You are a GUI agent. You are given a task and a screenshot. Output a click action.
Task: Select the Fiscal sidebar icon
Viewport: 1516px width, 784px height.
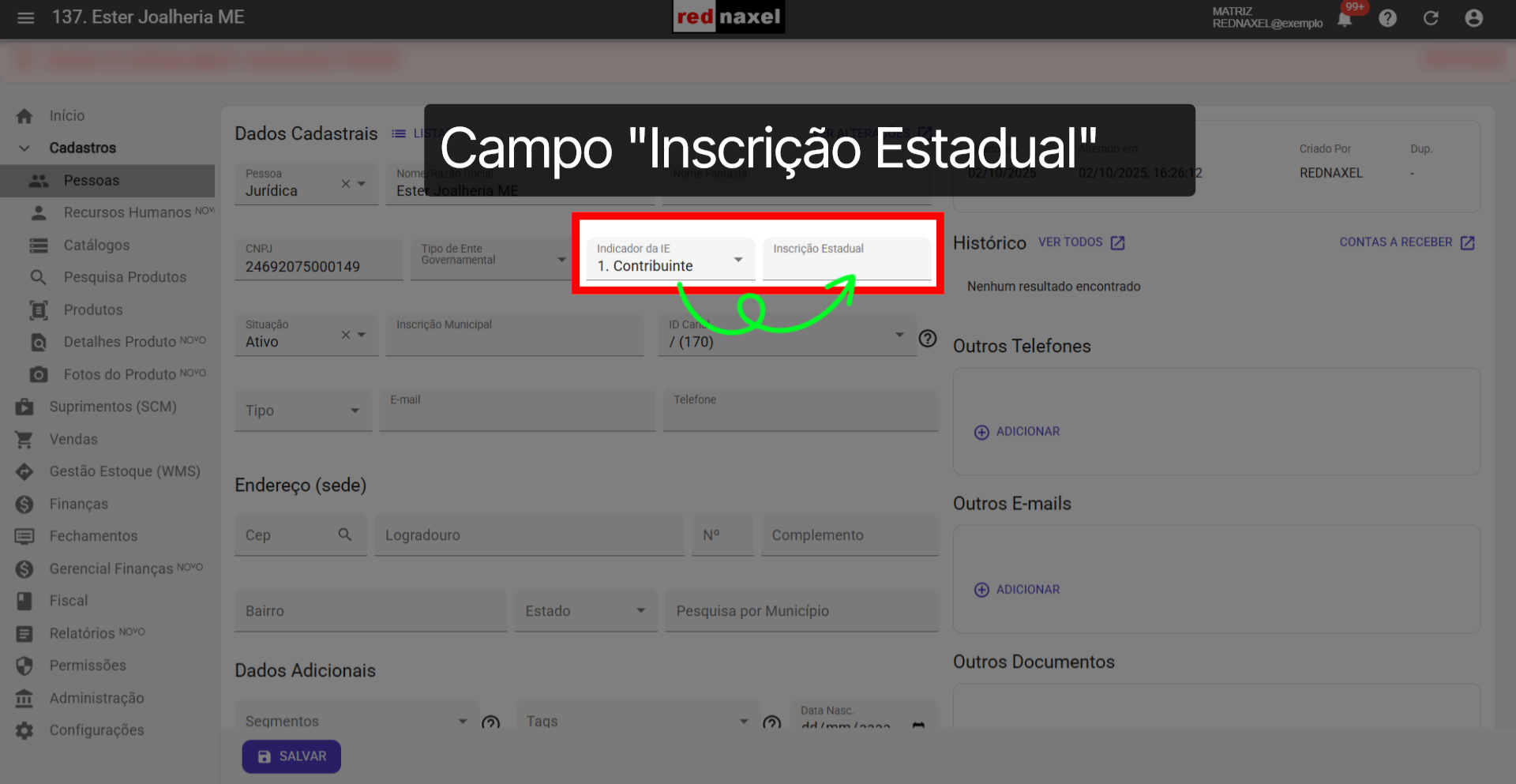(x=24, y=601)
